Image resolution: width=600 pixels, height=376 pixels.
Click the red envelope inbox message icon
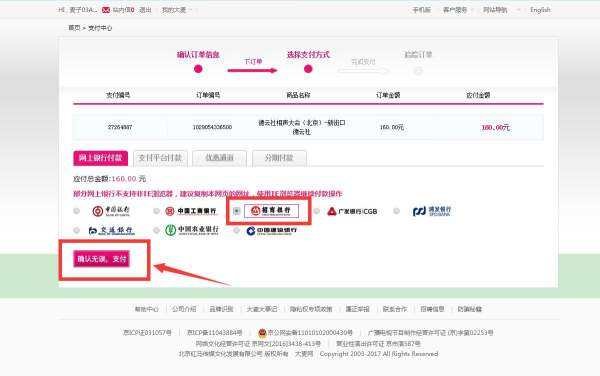(x=106, y=10)
